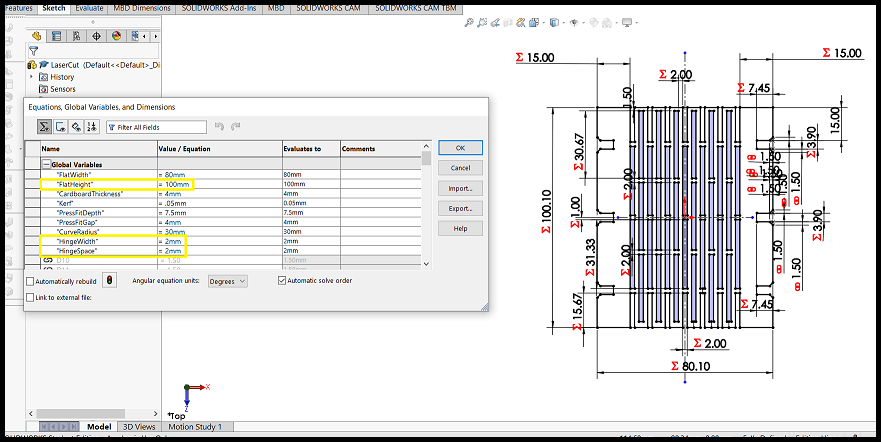881x442 pixels.
Task: Click the Ordered View icon
Action: pyautogui.click(x=92, y=127)
